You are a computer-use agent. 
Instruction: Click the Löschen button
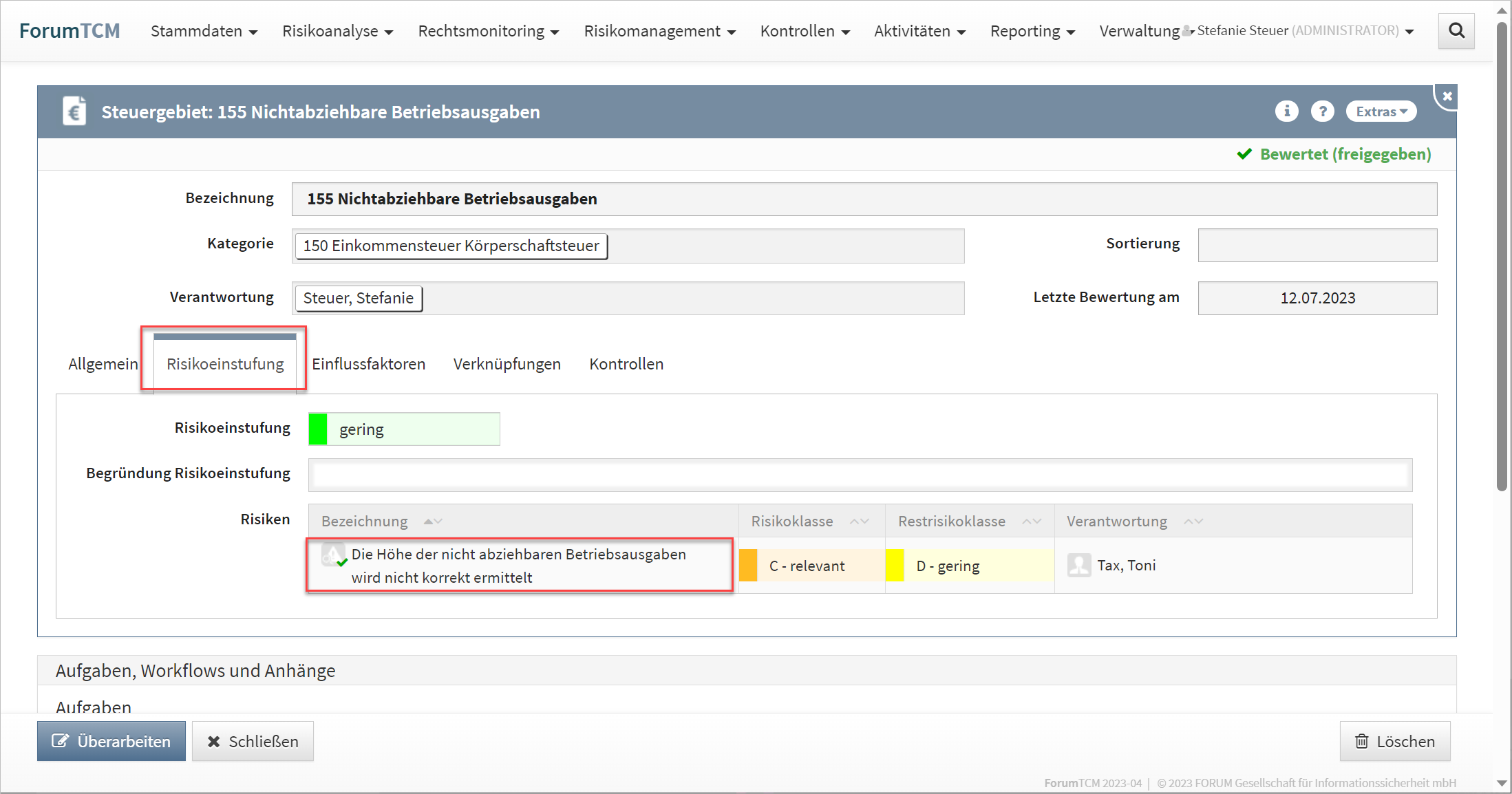click(1394, 741)
